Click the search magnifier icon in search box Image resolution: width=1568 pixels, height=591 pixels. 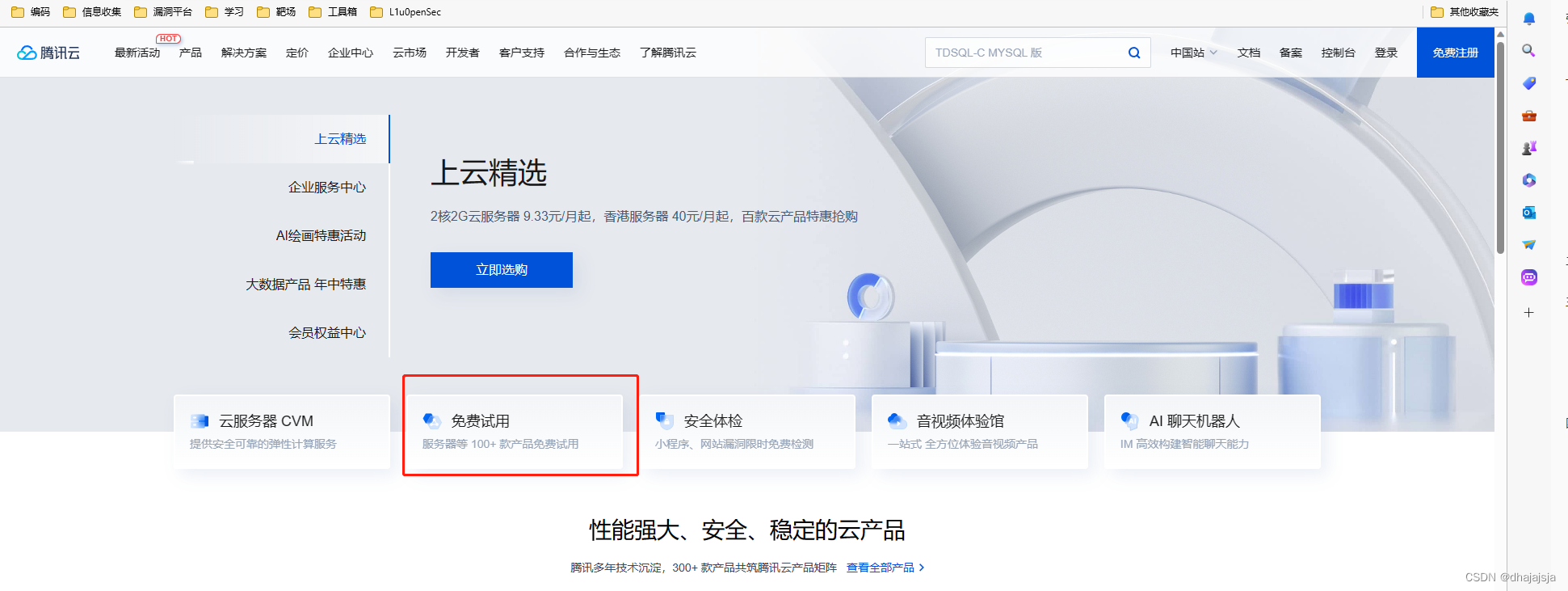[1134, 53]
